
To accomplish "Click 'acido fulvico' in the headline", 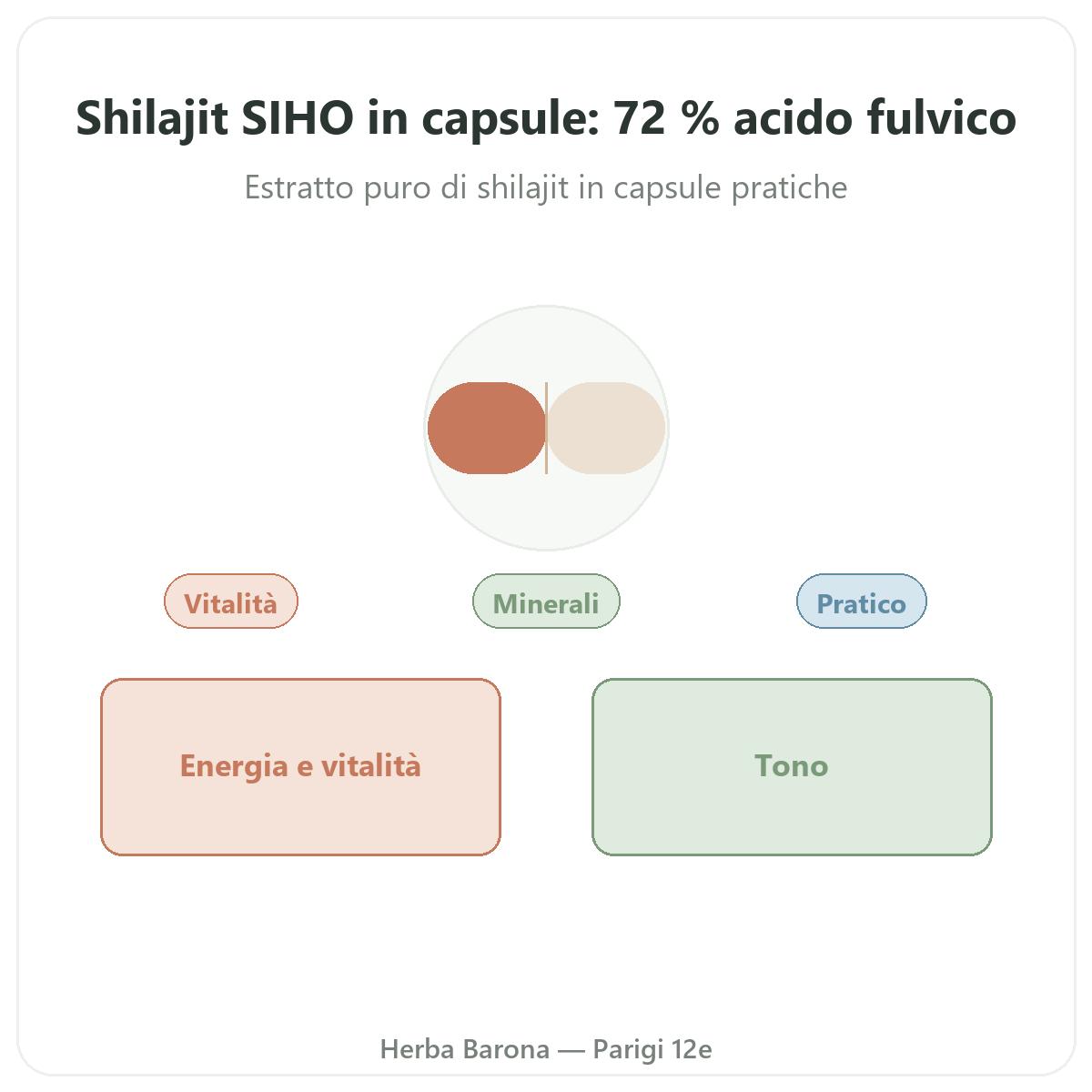I will (875, 118).
